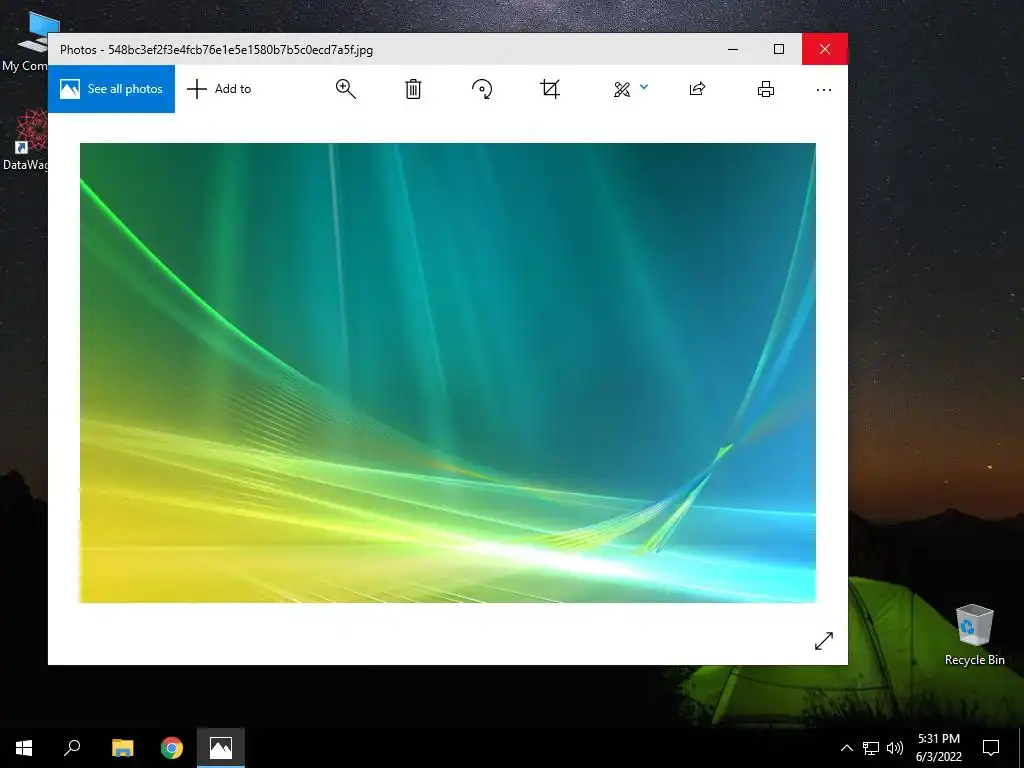This screenshot has height=768, width=1024.
Task: Show hidden system tray icons
Action: click(846, 748)
